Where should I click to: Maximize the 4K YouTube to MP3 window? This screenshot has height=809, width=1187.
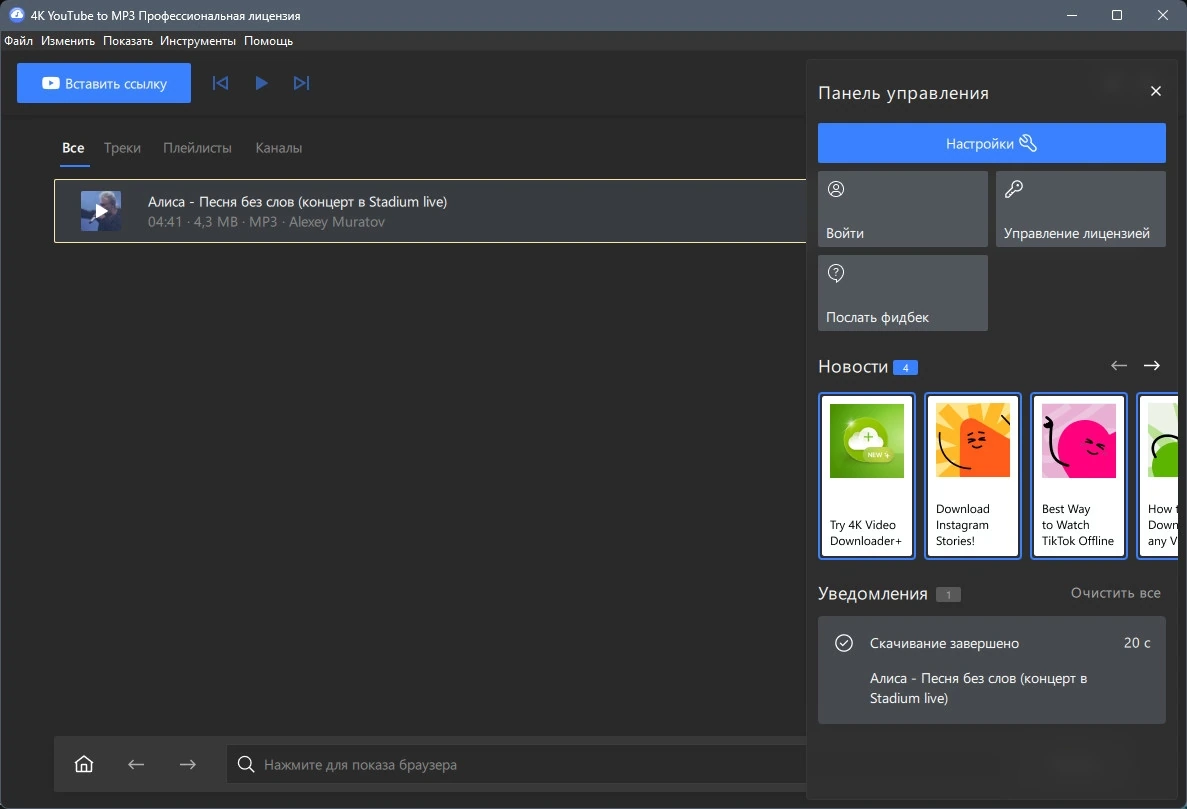pos(1117,15)
